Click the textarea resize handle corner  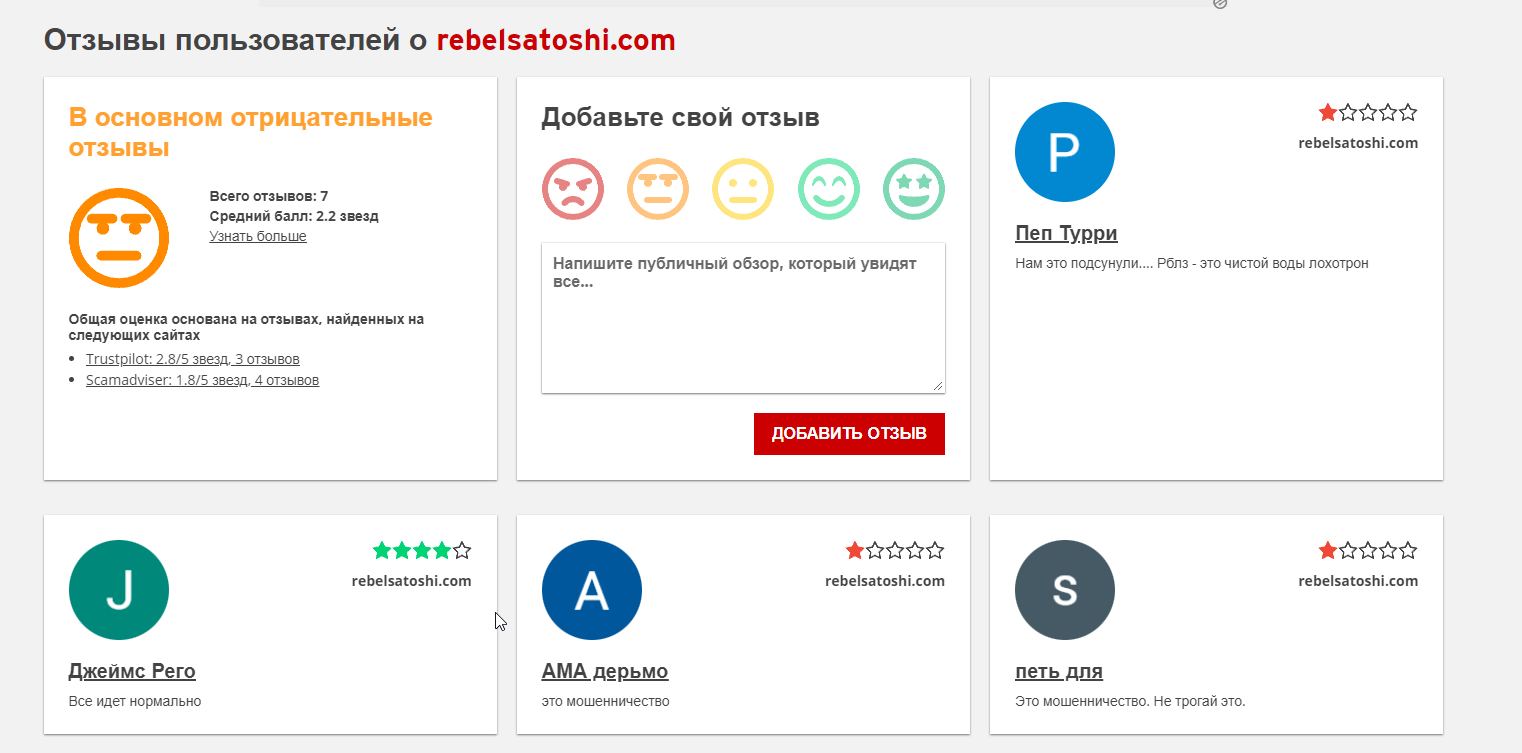[x=938, y=386]
